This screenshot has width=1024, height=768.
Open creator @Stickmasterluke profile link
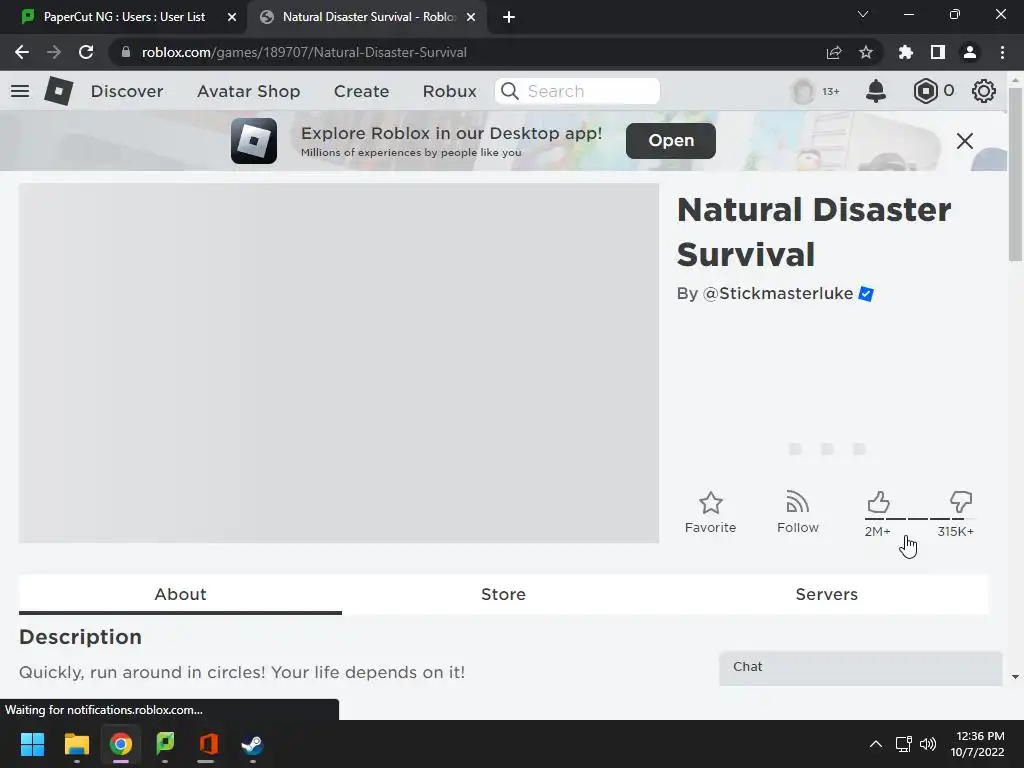[778, 293]
